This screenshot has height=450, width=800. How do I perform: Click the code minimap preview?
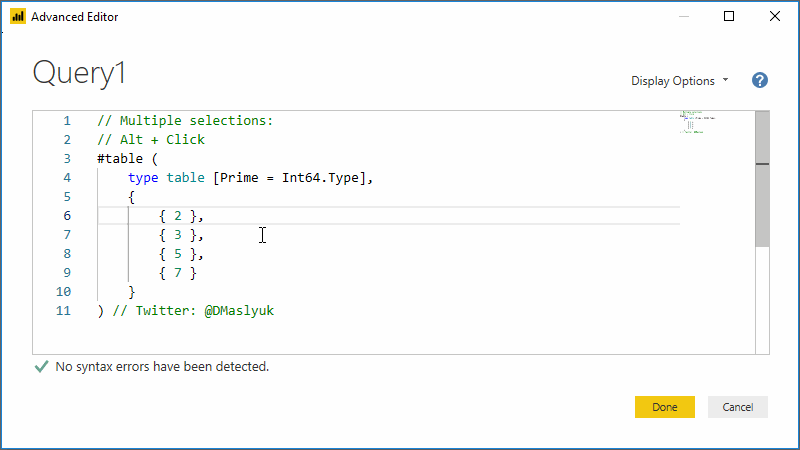697,122
